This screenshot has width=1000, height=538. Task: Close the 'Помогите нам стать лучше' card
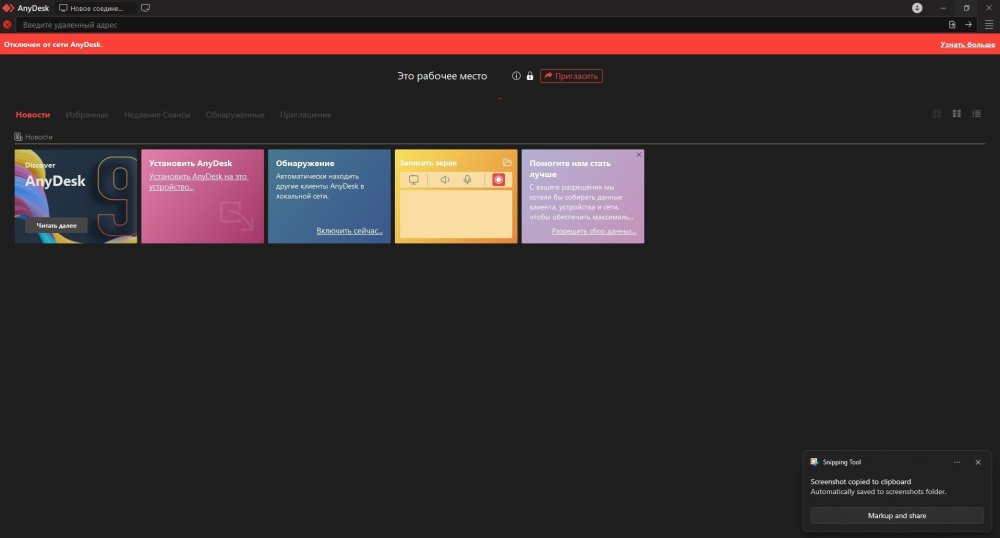(x=639, y=155)
